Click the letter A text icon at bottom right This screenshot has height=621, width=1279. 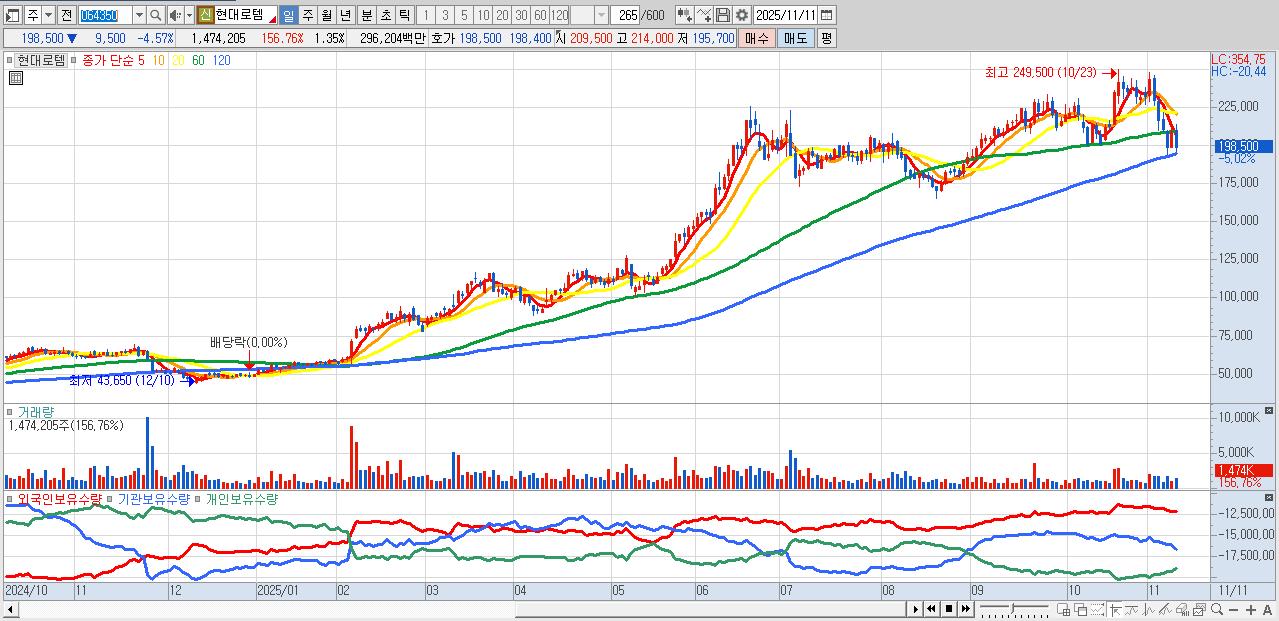click(1267, 609)
